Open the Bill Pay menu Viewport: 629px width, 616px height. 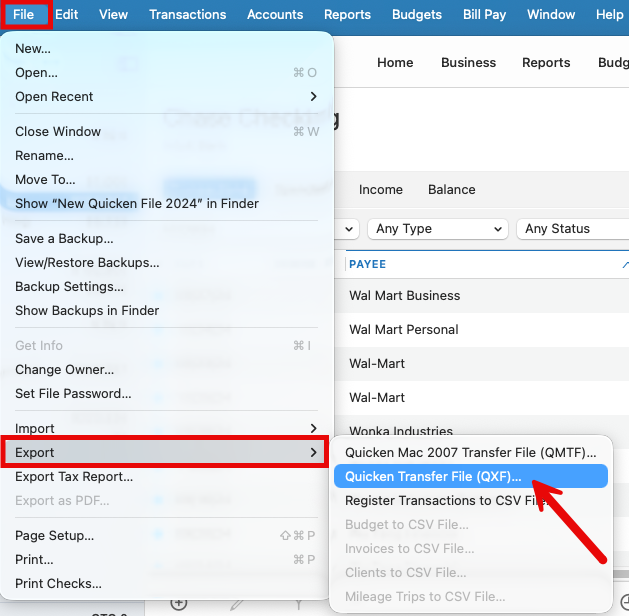point(485,14)
